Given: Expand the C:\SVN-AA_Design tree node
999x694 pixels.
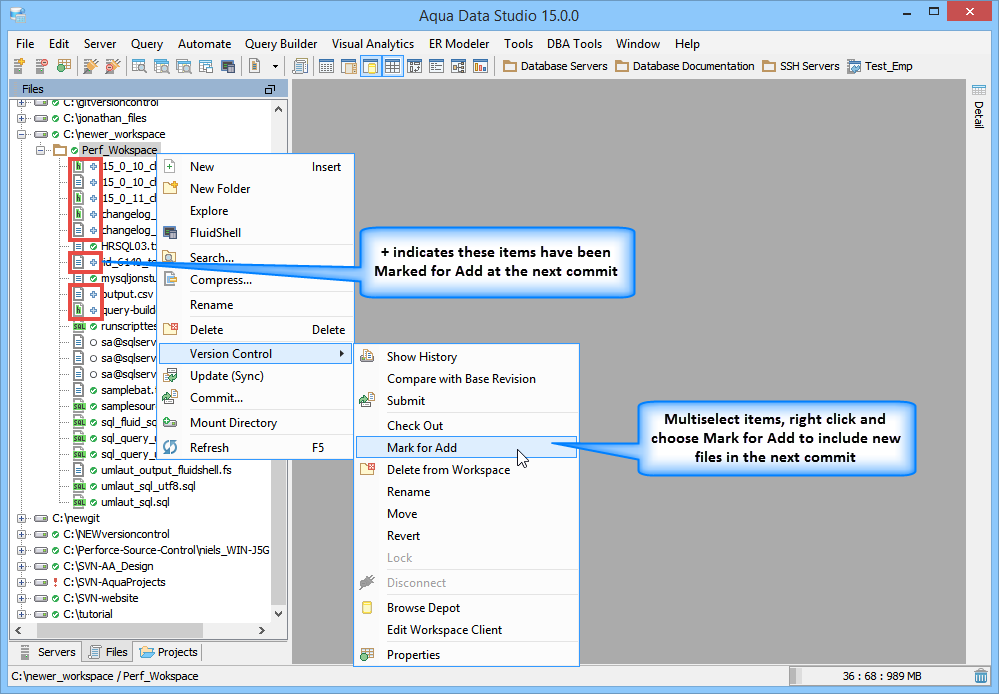Looking at the screenshot, I should tap(22, 566).
